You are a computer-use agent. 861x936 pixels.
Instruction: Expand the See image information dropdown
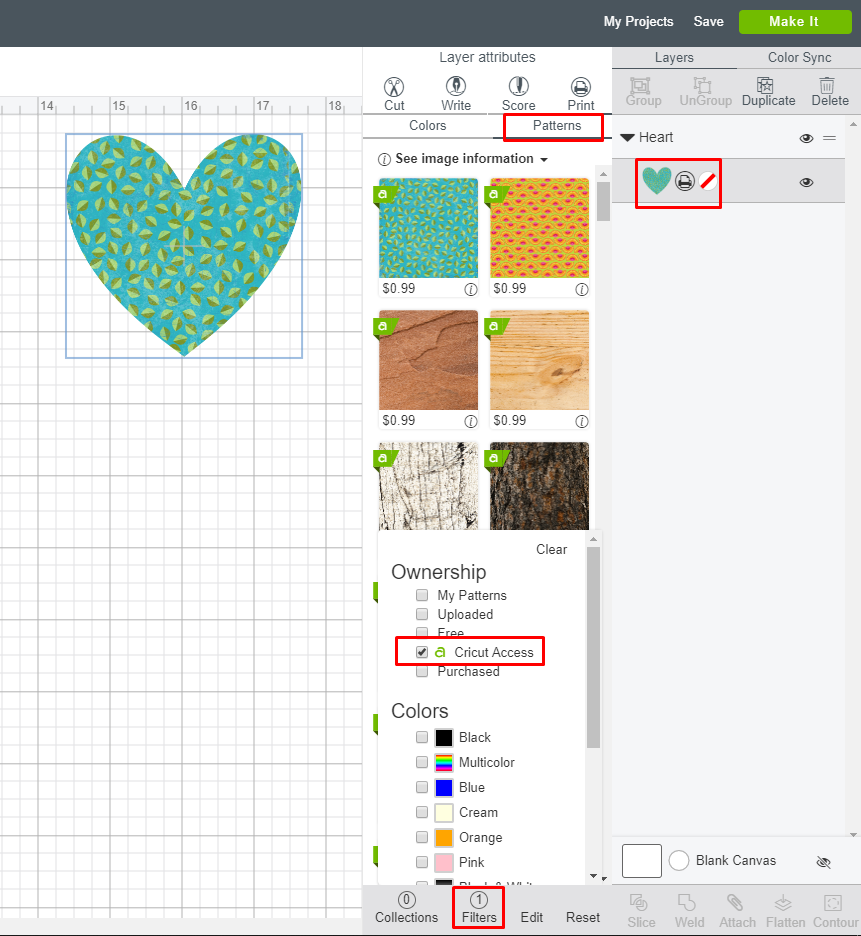461,158
